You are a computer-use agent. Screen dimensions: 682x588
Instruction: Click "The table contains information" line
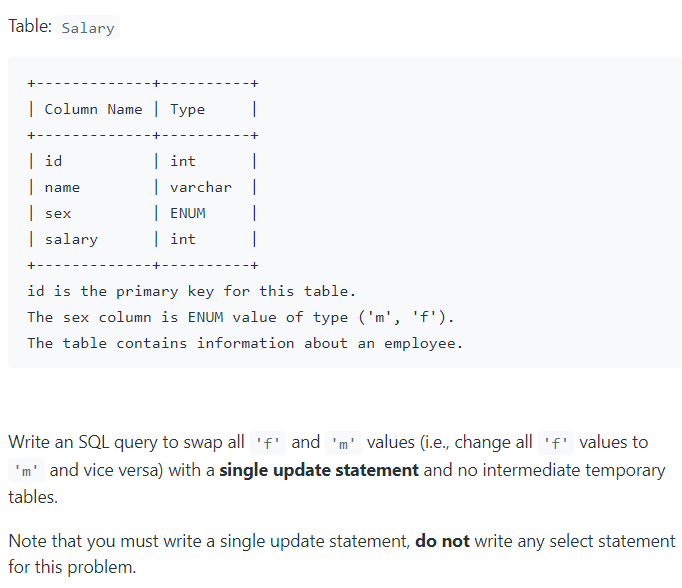(245, 343)
